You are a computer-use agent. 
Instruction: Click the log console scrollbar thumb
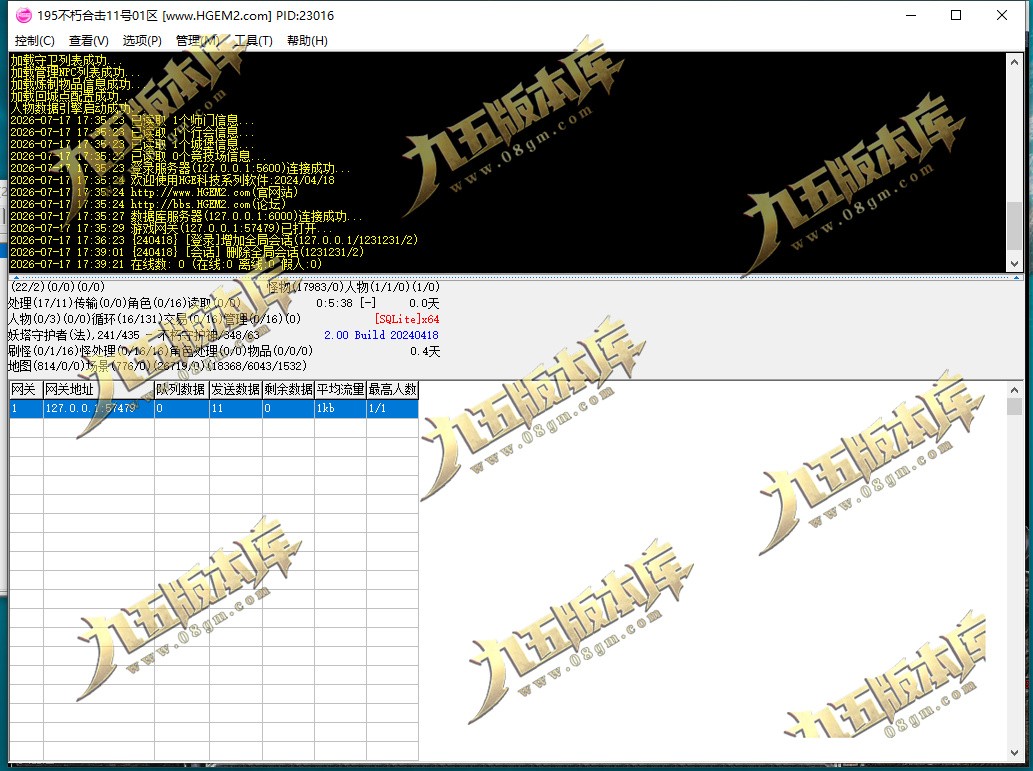coord(1014,226)
